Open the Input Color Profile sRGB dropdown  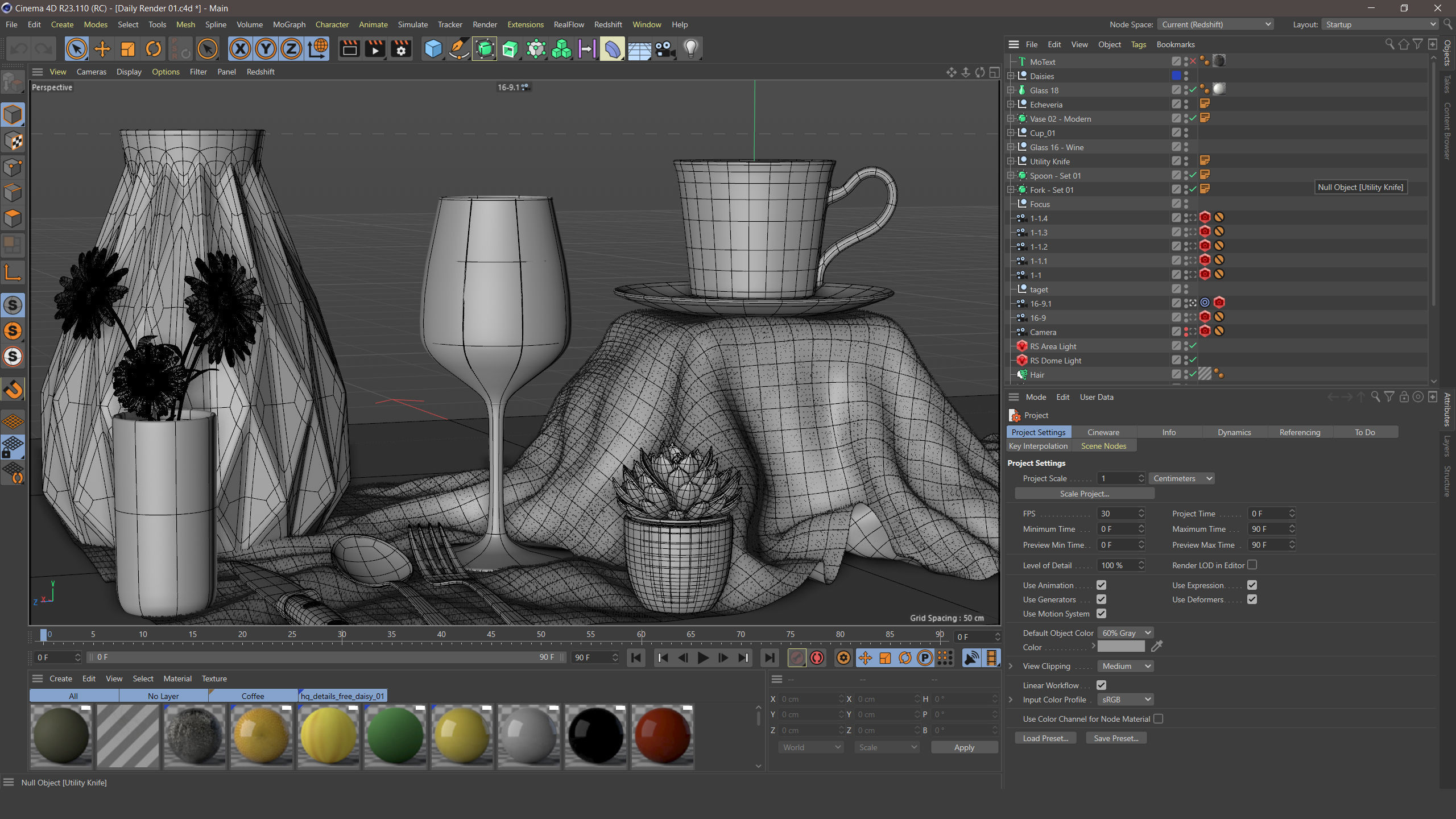coord(1126,700)
